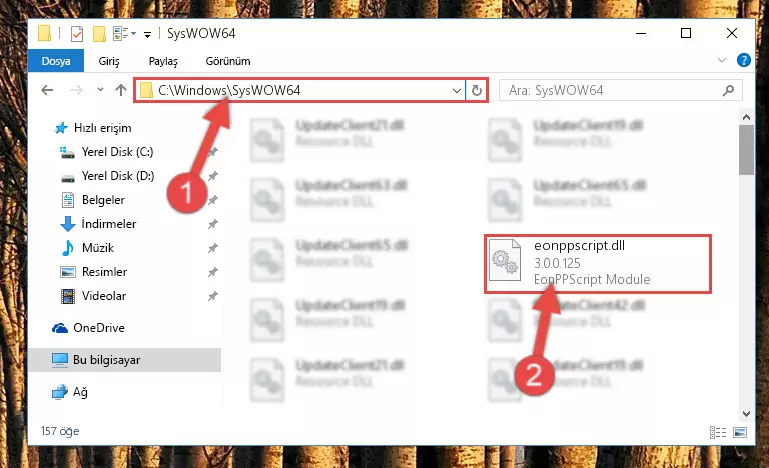Refresh the SysWOW64 folder view
Viewport: 769px width, 468px height.
476,90
